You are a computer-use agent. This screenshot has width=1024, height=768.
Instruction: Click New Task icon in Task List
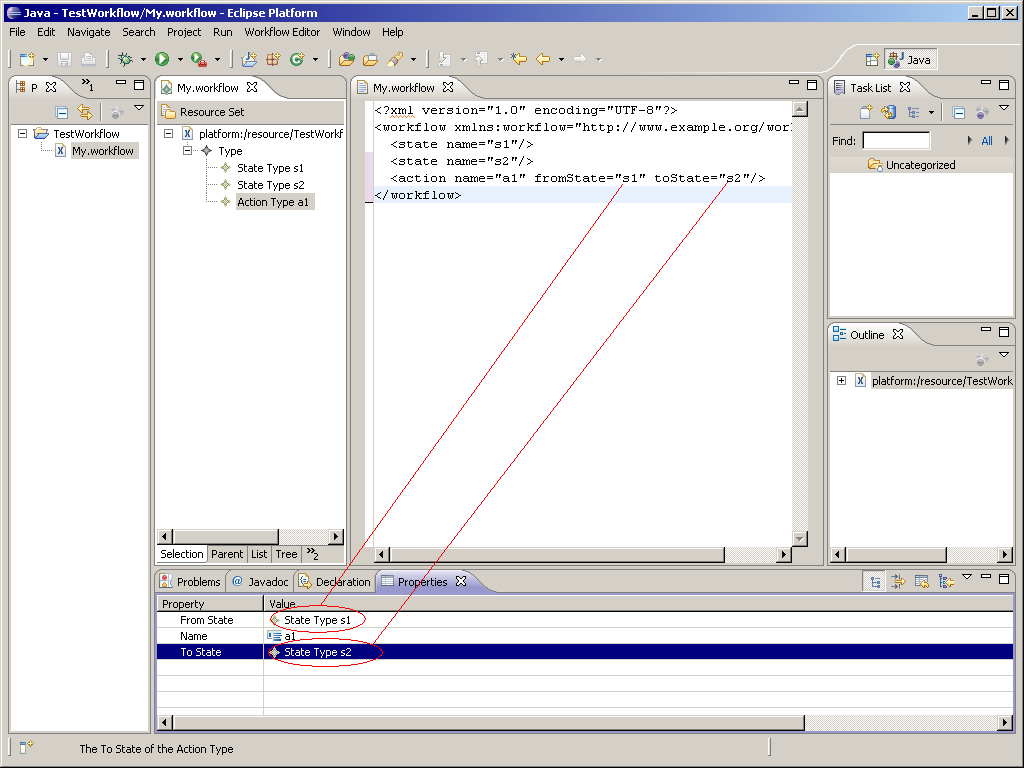pos(866,113)
